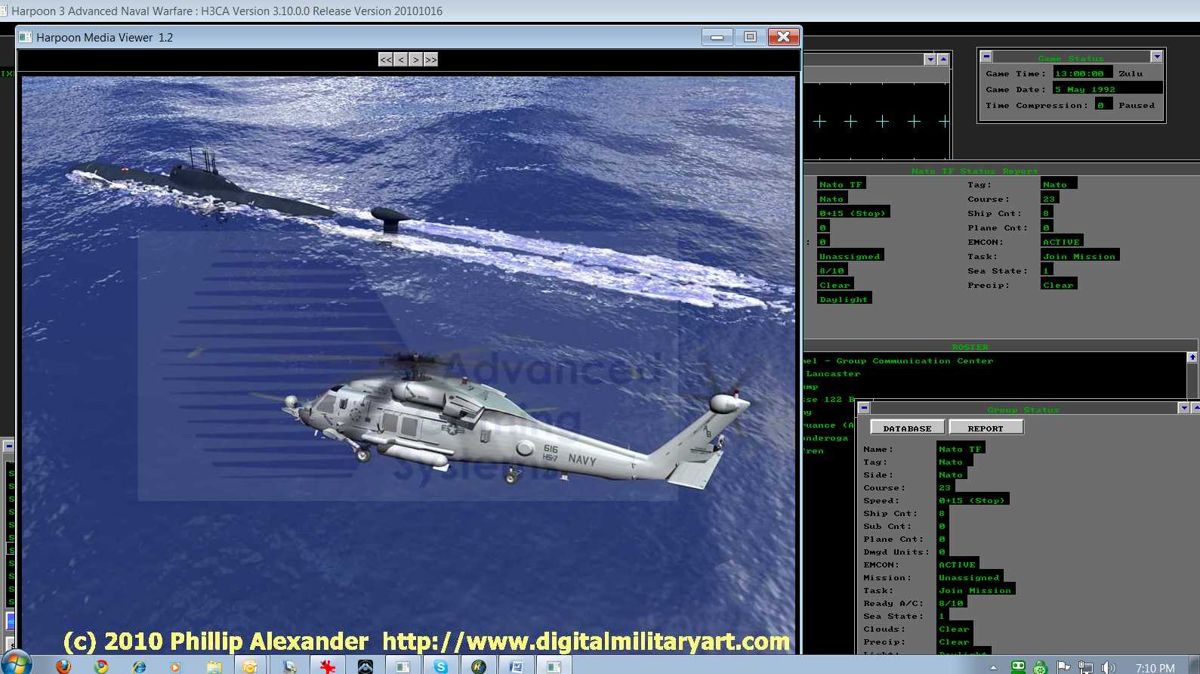Click the red splat taskbar icon
This screenshot has height=674, width=1200.
327,665
